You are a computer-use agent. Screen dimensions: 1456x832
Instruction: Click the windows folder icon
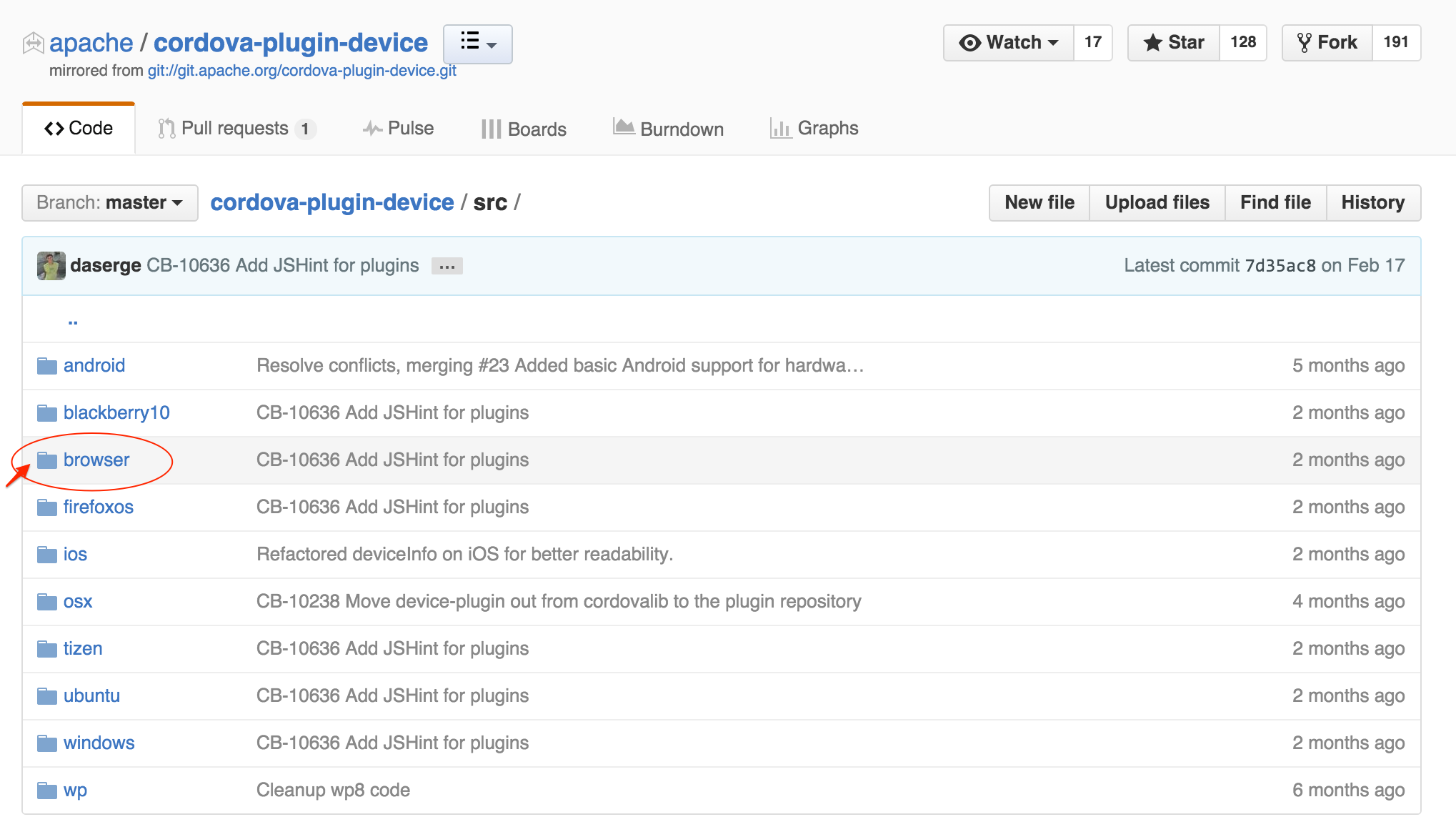47,743
